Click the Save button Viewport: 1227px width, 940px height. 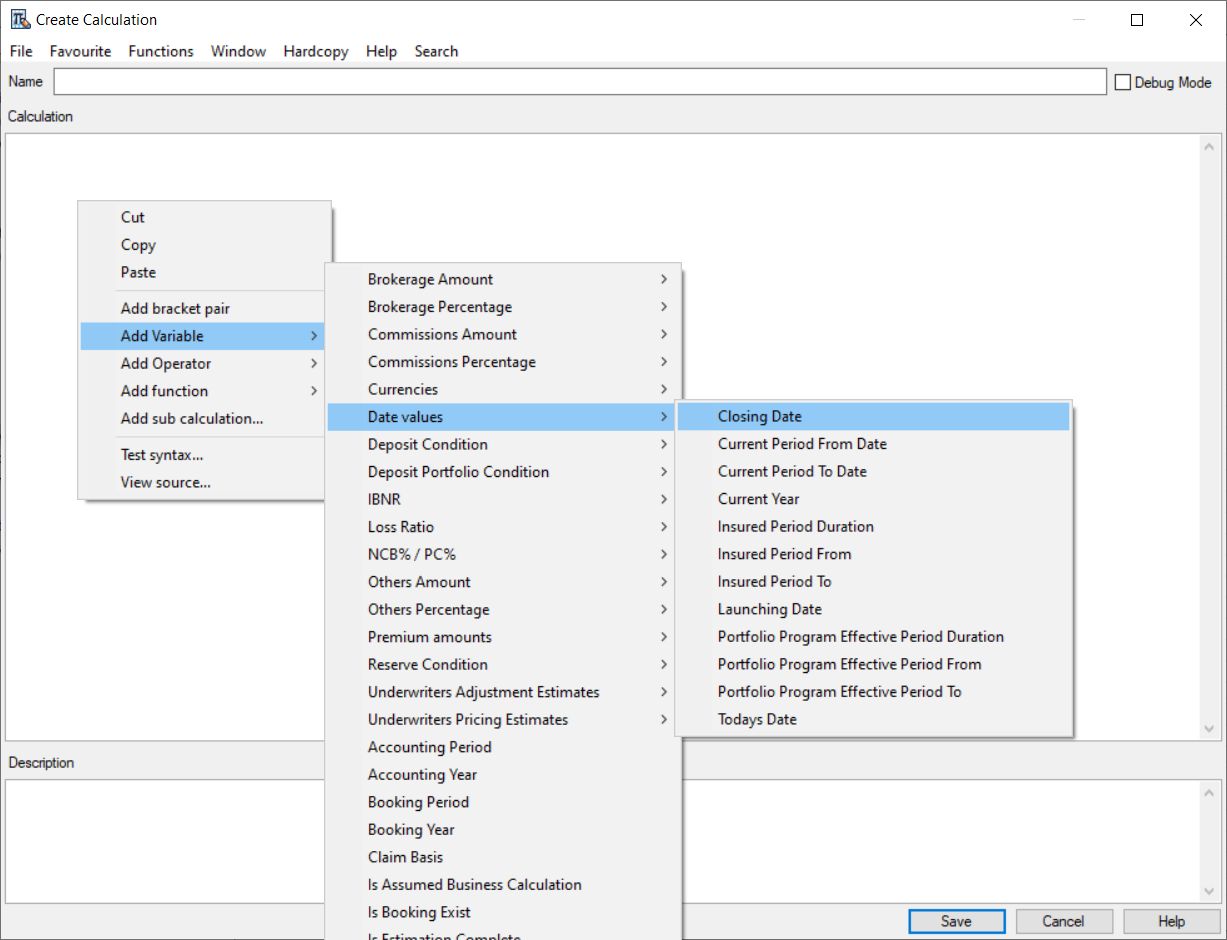coord(956,921)
